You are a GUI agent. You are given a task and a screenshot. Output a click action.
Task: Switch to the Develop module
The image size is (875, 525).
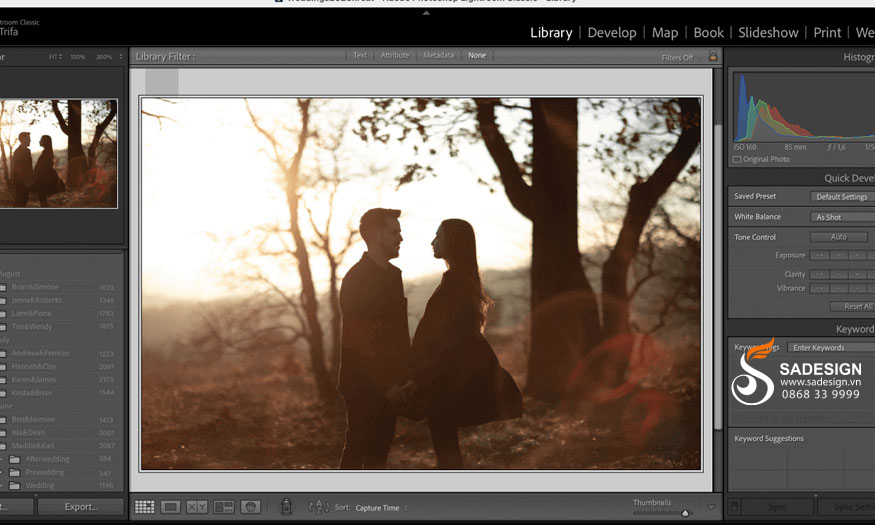click(612, 33)
